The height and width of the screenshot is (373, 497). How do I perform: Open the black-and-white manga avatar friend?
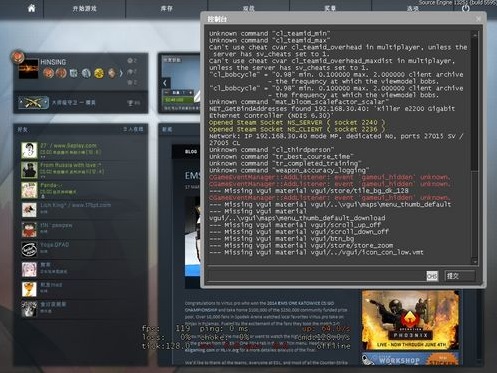click(29, 309)
